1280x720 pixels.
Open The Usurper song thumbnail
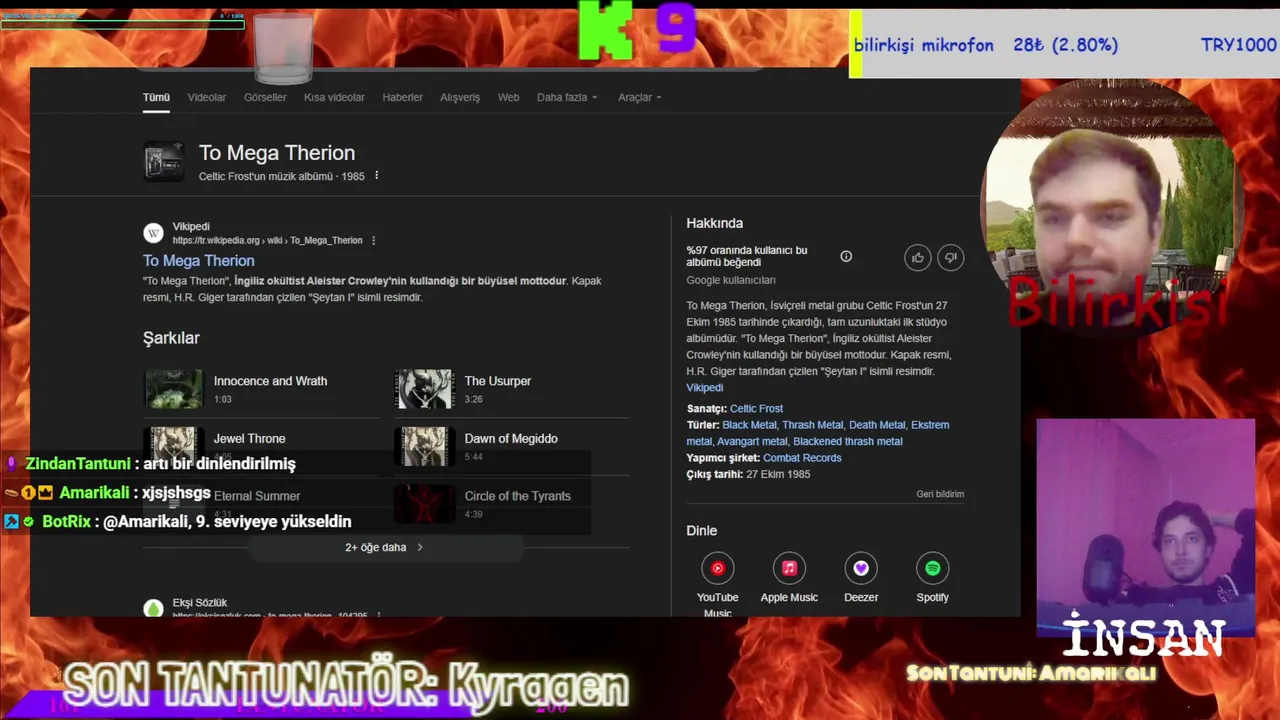tap(424, 389)
